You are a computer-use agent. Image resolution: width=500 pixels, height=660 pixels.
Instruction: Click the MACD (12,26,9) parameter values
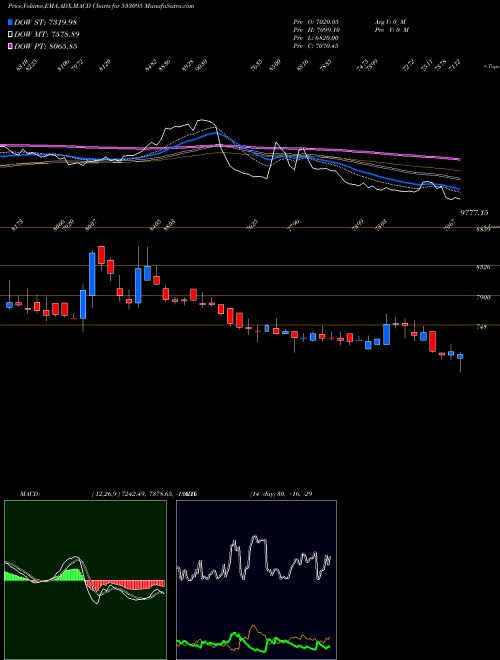pyautogui.click(x=145, y=494)
